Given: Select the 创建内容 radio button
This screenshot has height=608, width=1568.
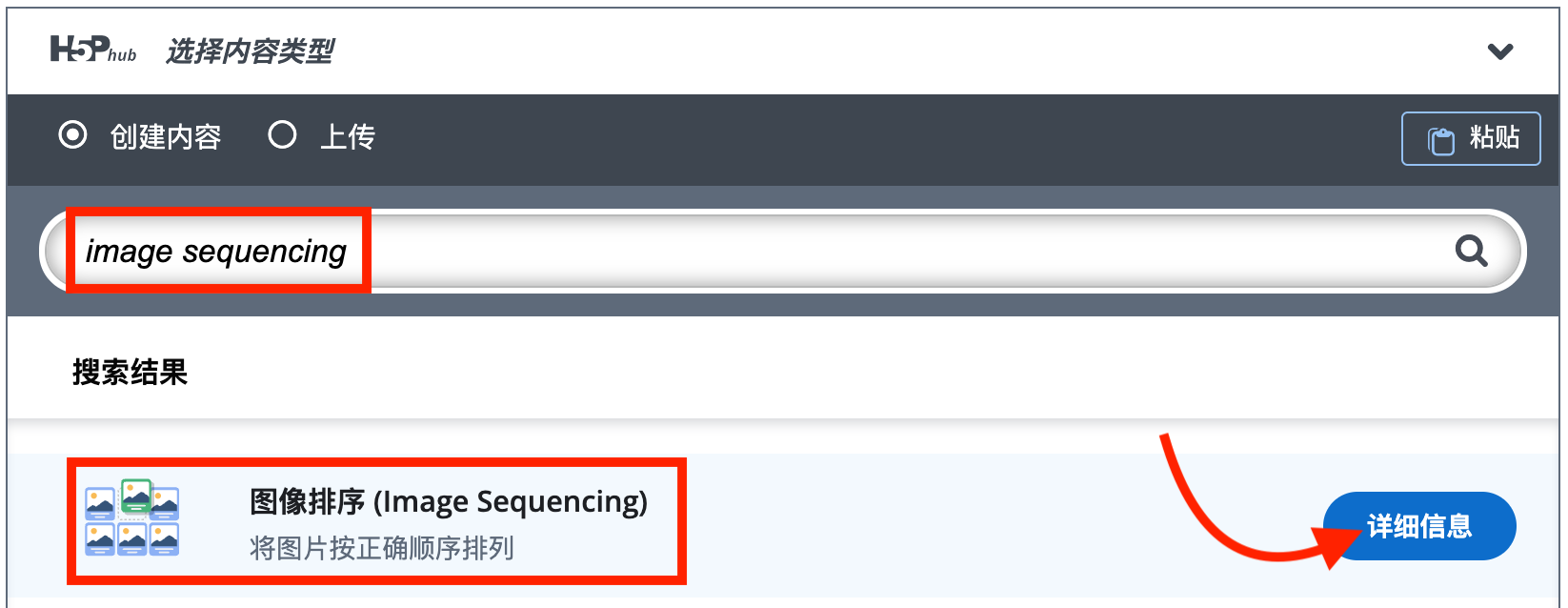Looking at the screenshot, I should tap(72, 135).
